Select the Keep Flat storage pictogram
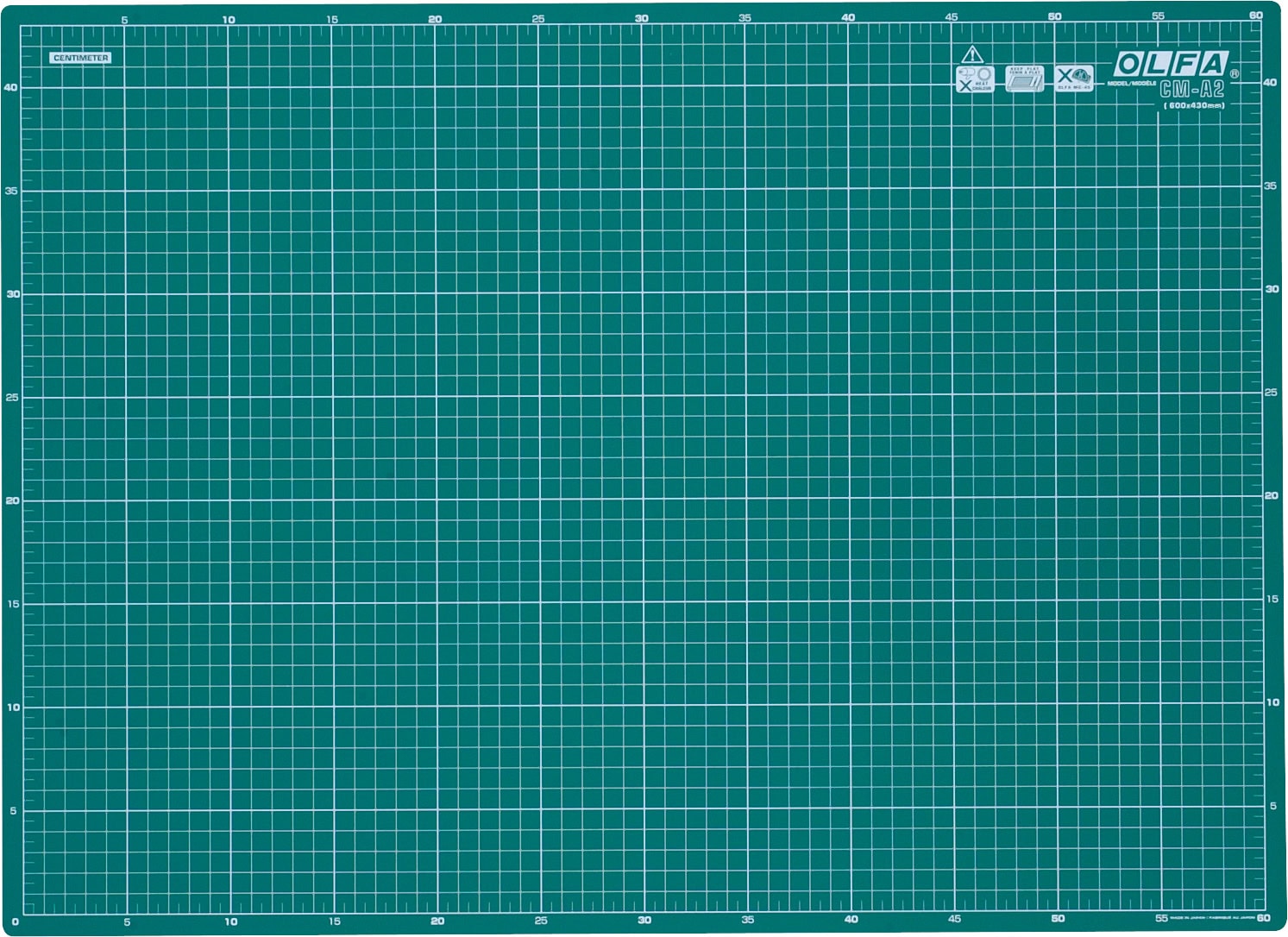Viewport: 1288px width, 937px height. pyautogui.click(x=1025, y=79)
